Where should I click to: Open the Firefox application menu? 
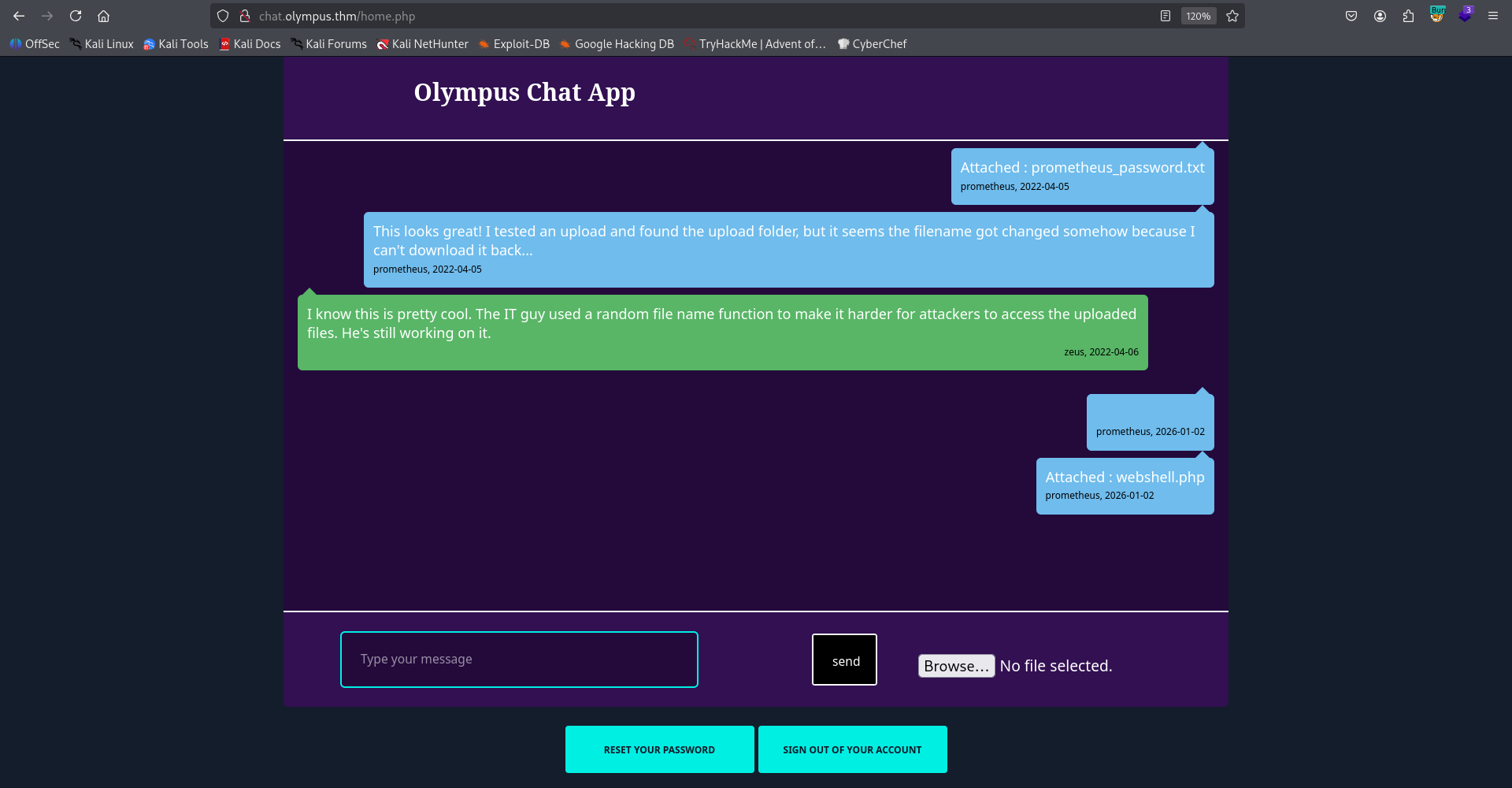coord(1493,16)
